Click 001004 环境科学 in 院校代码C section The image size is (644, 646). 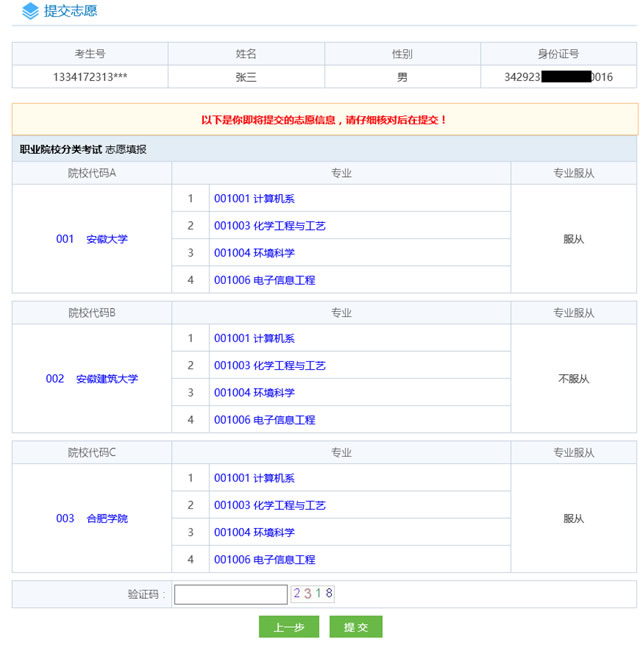coord(254,532)
